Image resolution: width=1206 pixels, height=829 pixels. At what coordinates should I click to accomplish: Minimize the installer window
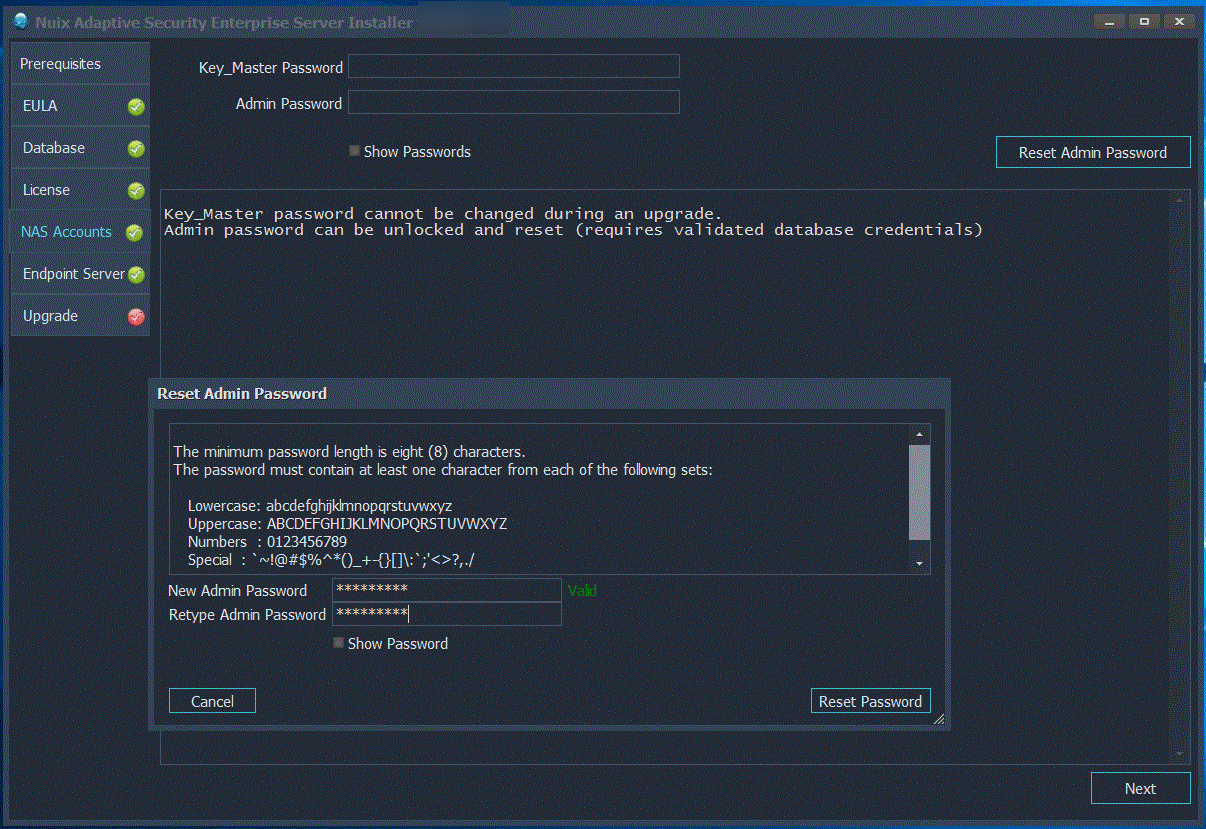point(1110,21)
